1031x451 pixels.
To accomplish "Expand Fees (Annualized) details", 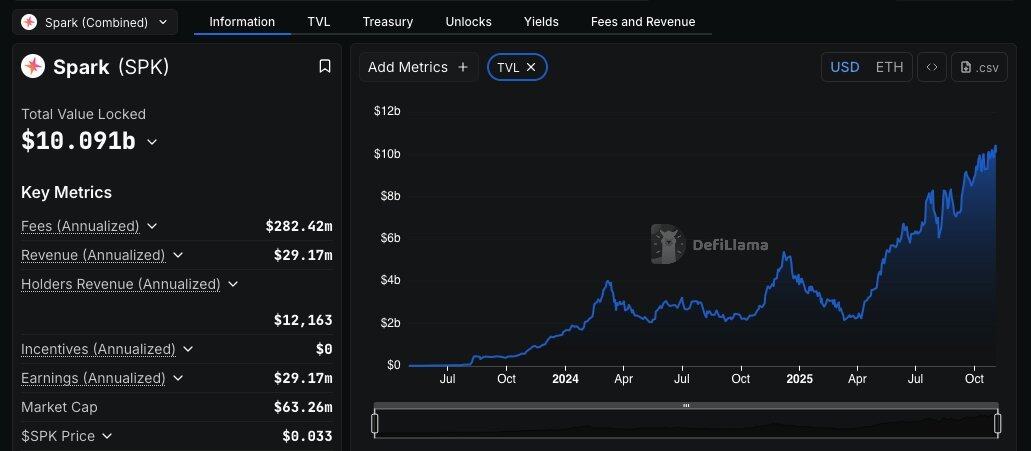I will pyautogui.click(x=152, y=226).
